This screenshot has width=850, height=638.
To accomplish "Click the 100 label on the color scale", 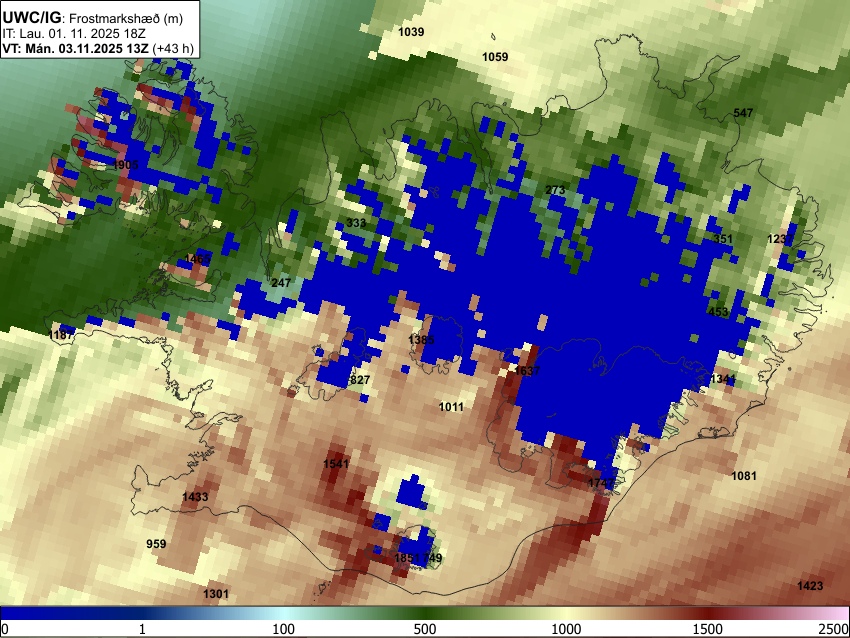I will click(x=284, y=629).
